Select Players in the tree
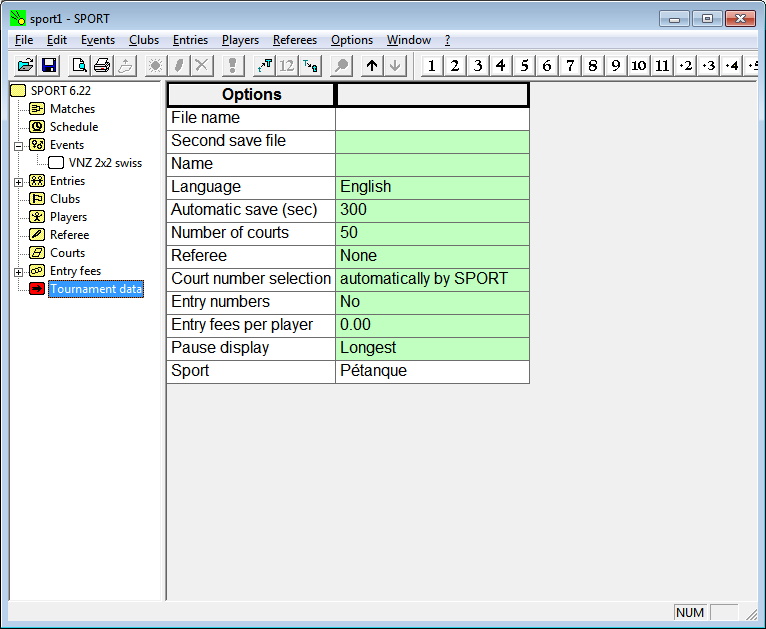Screen dimensions: 766x629 68,217
